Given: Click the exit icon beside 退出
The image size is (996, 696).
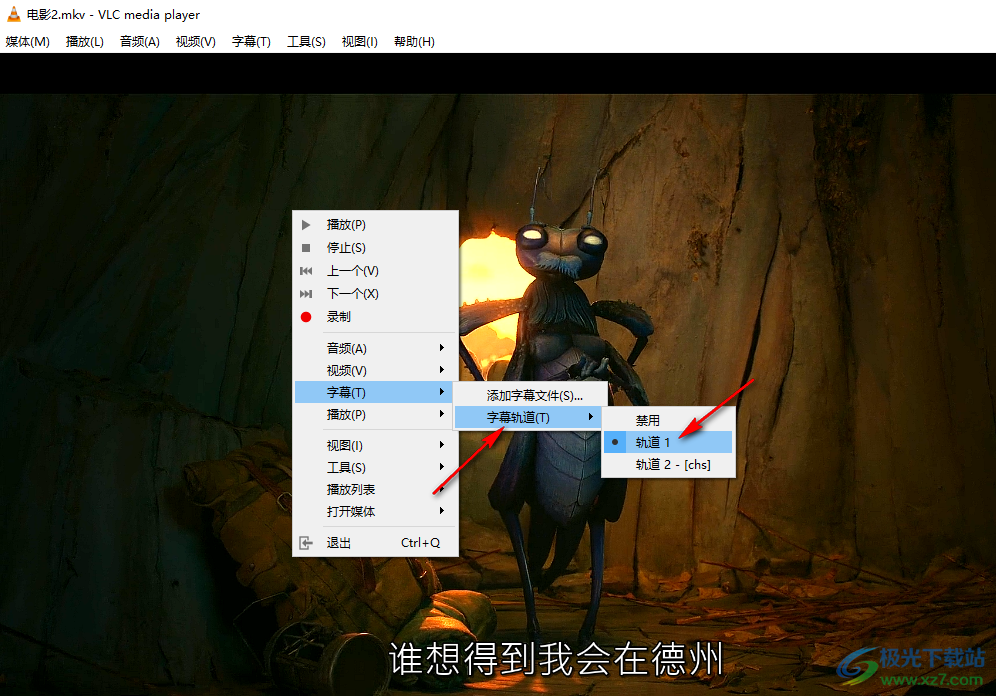Looking at the screenshot, I should (x=306, y=543).
